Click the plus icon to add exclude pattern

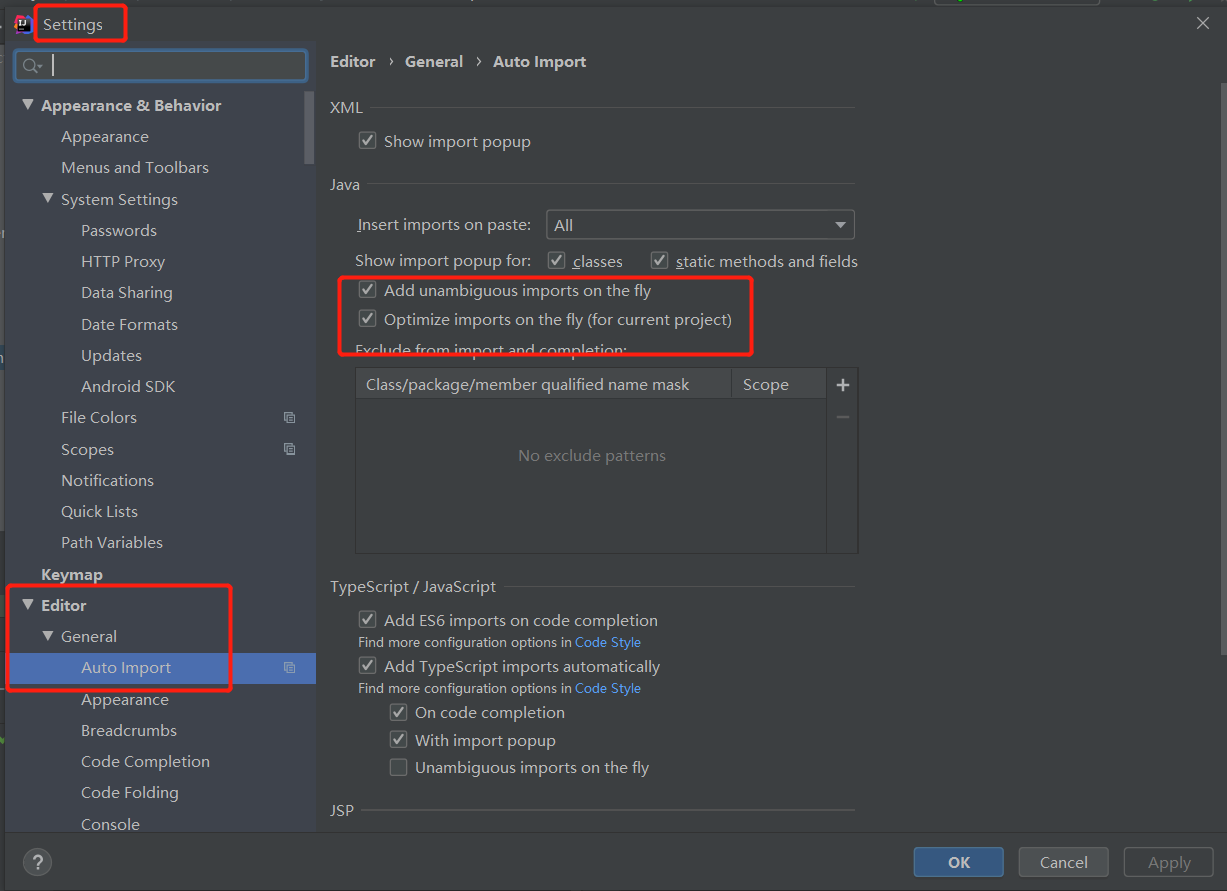click(x=842, y=385)
